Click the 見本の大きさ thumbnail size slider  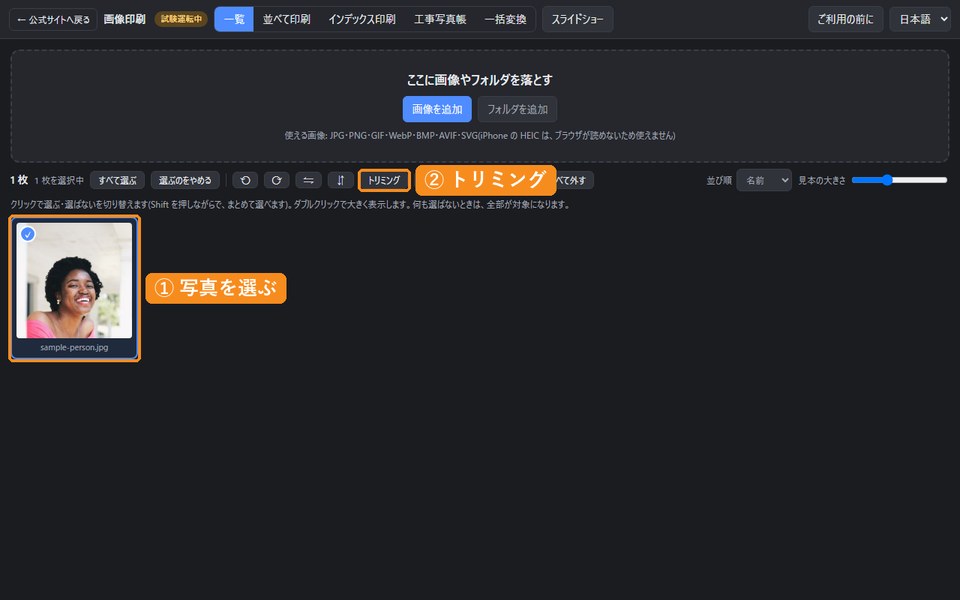[899, 180]
